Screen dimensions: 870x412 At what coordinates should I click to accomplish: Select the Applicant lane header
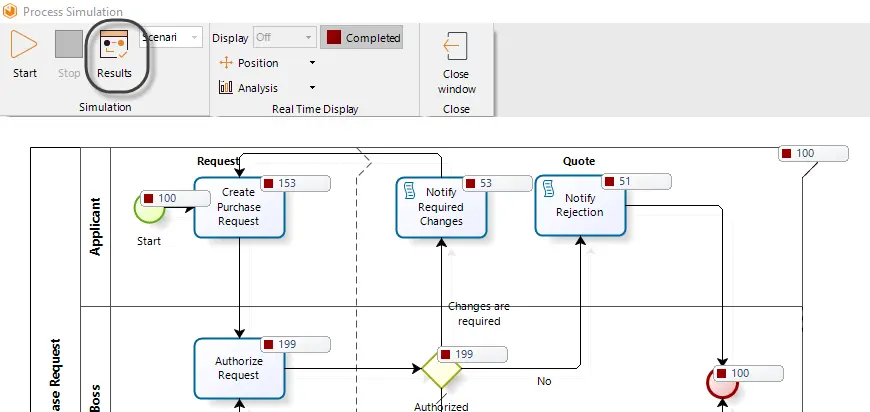[95, 227]
